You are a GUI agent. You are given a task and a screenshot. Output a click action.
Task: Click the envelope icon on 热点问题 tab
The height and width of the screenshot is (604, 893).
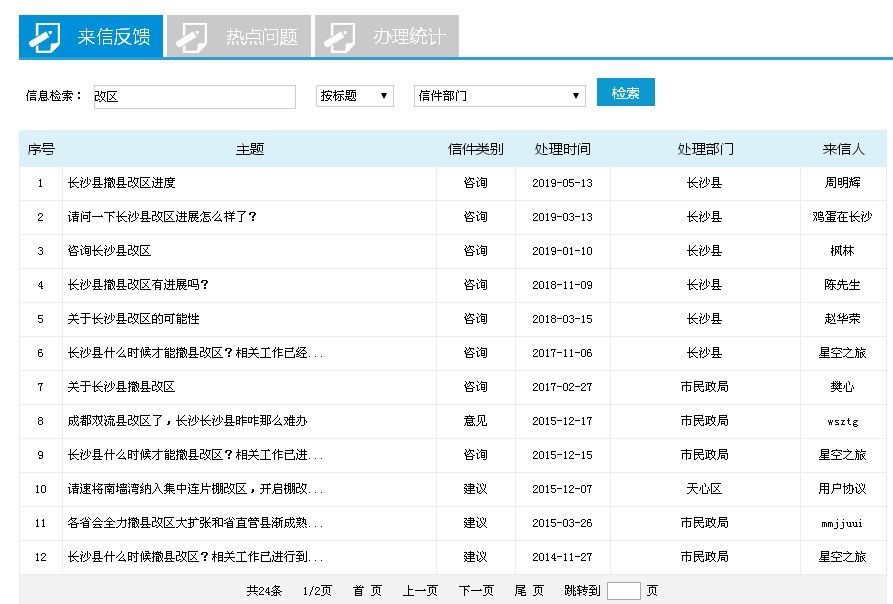(190, 35)
